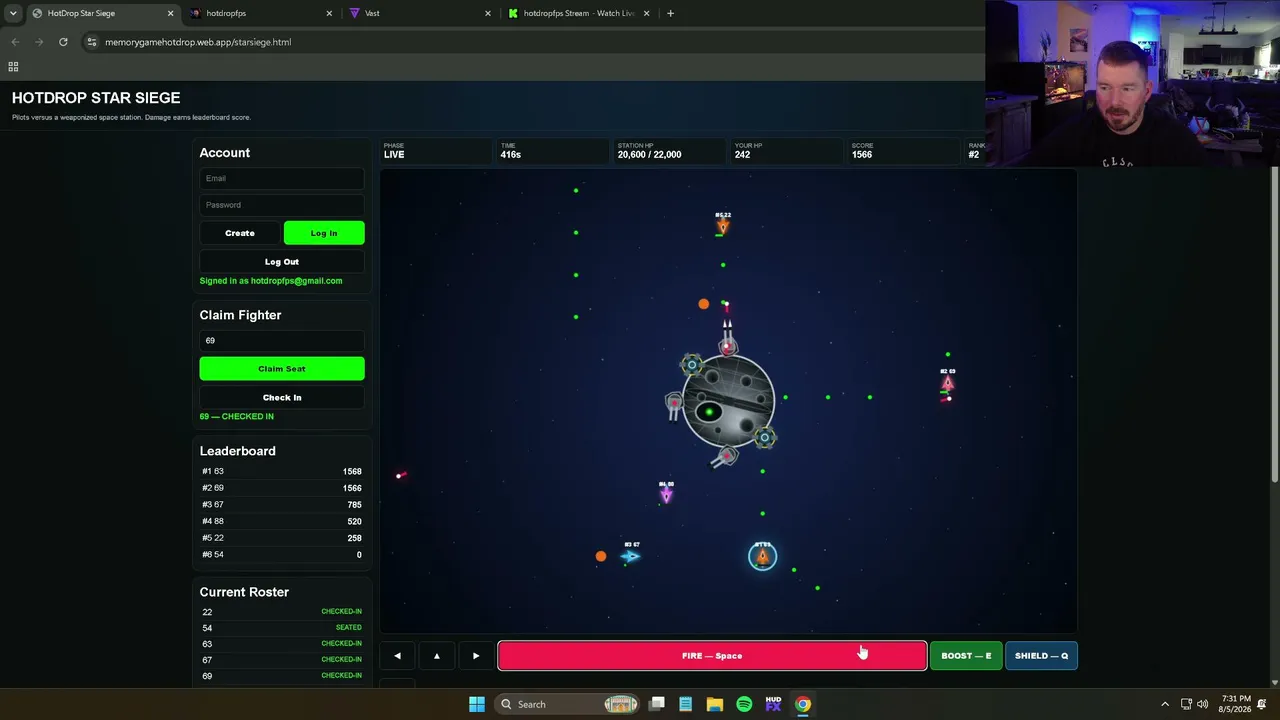The image size is (1280, 720).
Task: Close the hotdropfps Stream tab
Action: point(646,13)
